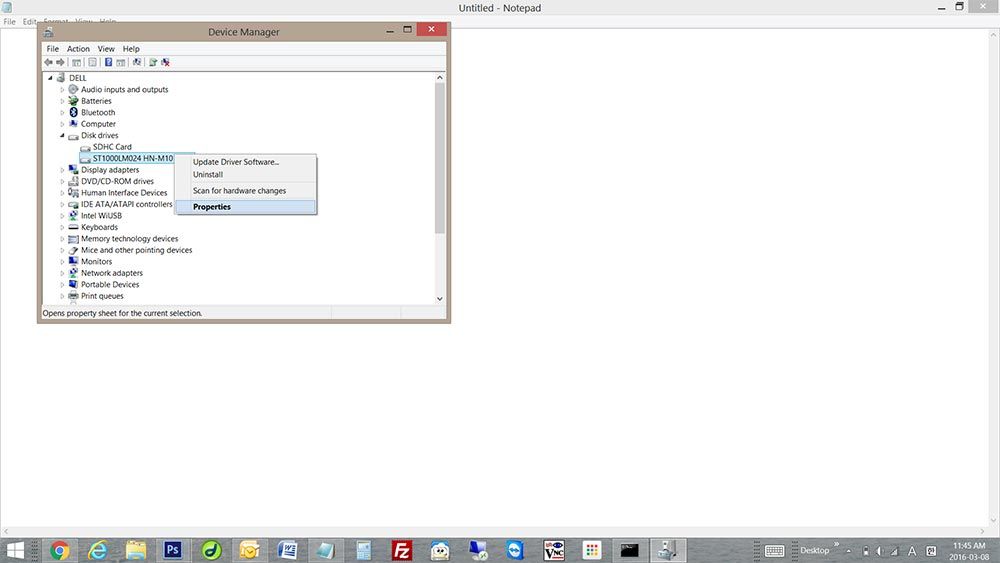Image resolution: width=1000 pixels, height=563 pixels.
Task: Expand the Bluetooth node
Action: [62, 113]
